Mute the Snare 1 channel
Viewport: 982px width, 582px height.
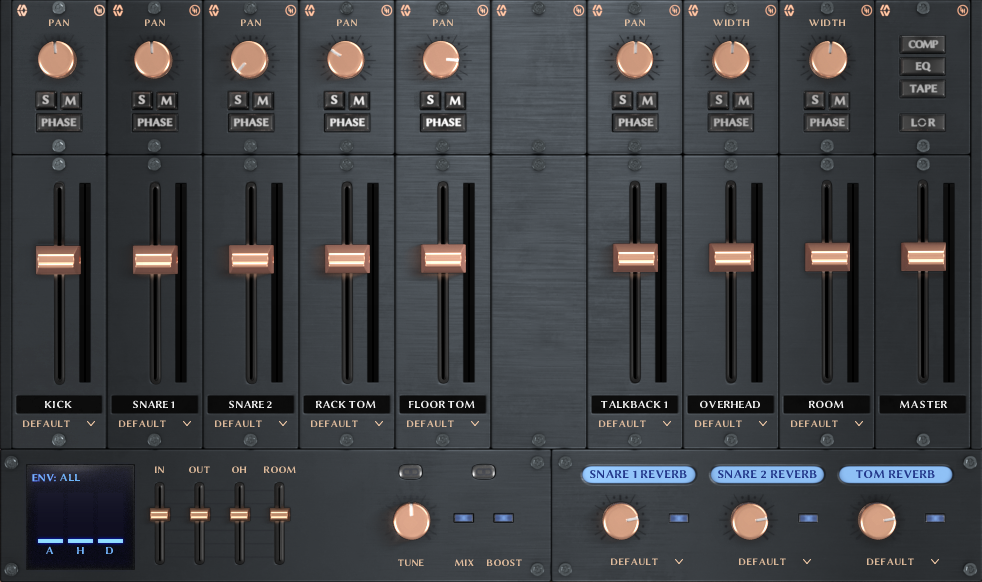tap(167, 100)
